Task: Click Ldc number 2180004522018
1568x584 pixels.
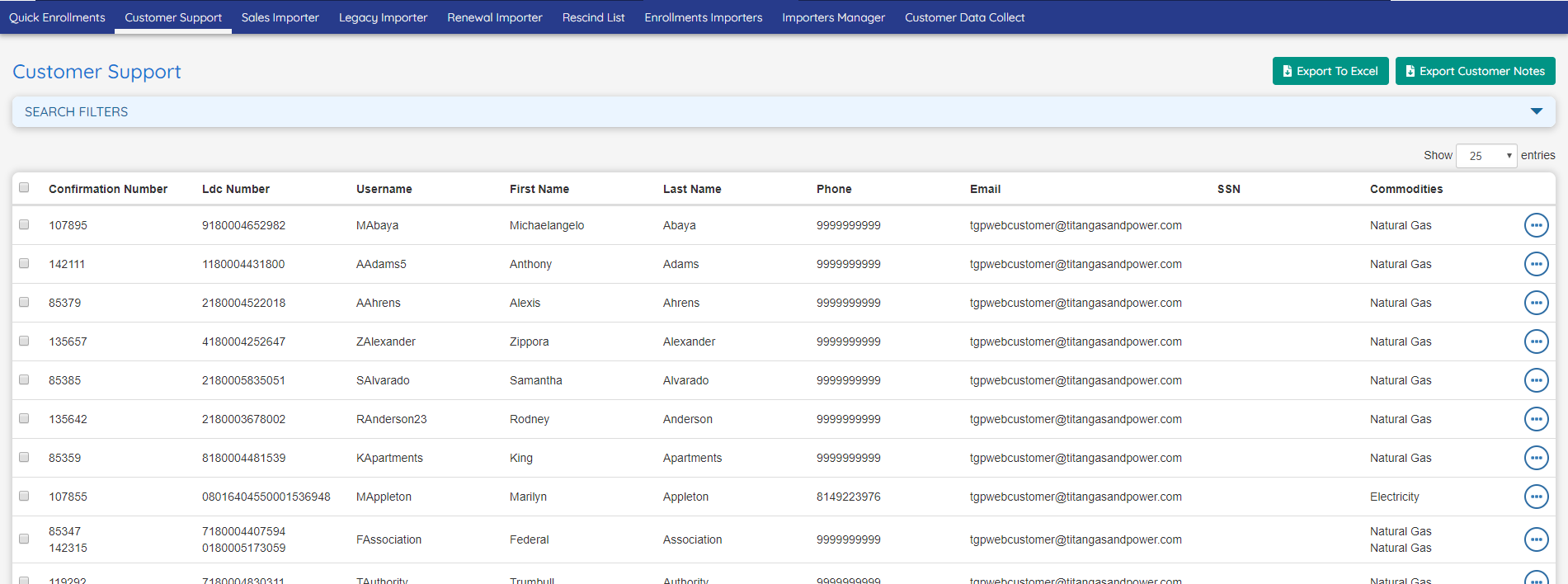Action: [244, 303]
